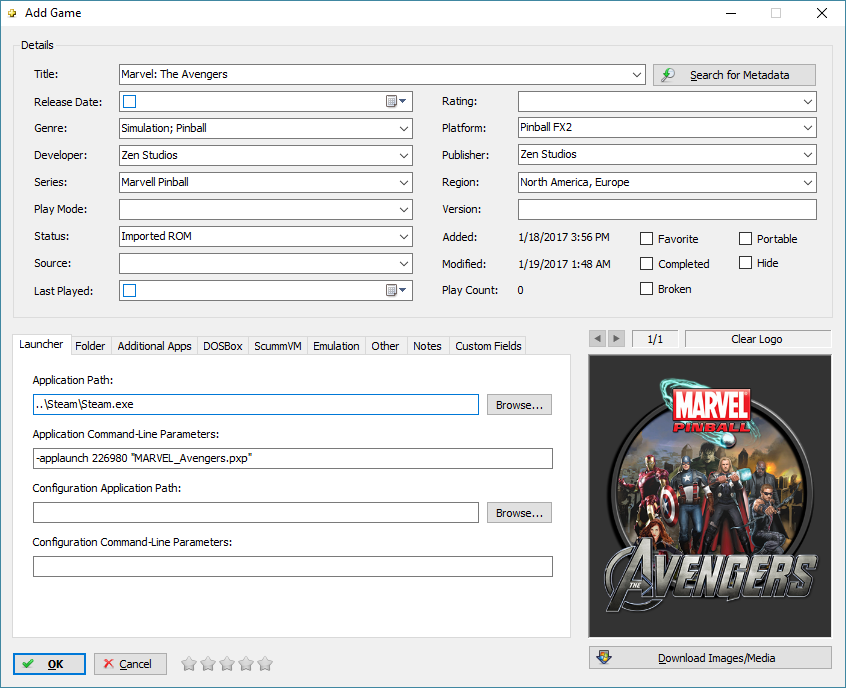Image resolution: width=846 pixels, height=688 pixels.
Task: Toggle the Hide checkbox
Action: 745,263
